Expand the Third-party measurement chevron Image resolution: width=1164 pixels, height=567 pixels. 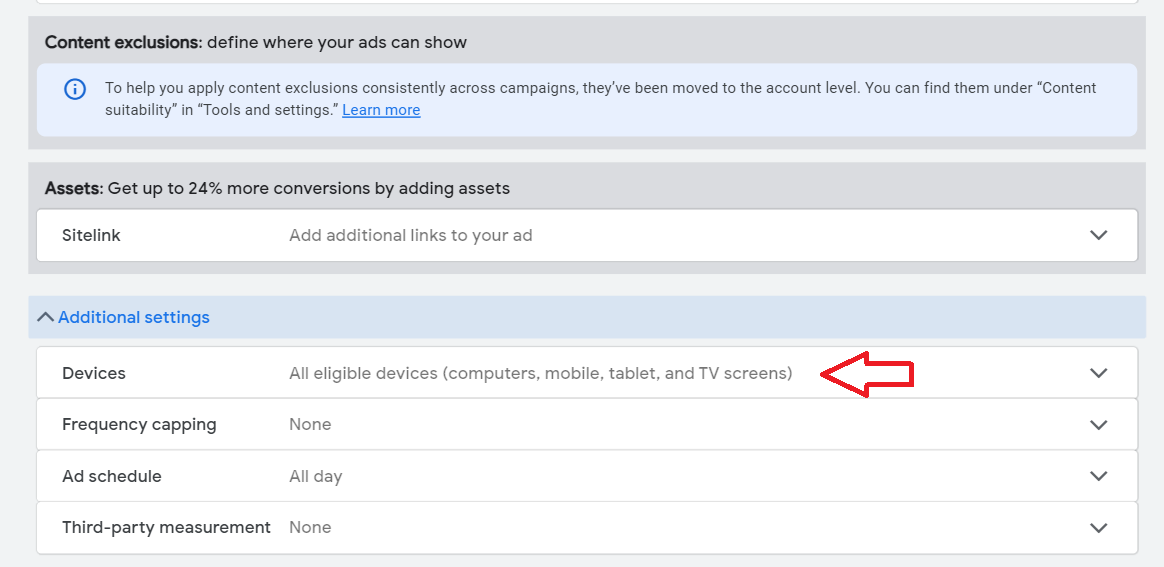click(1098, 528)
